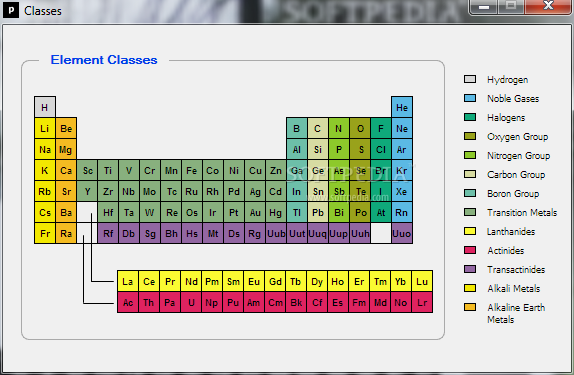
Task: Select the Kr element cell
Action: tap(402, 170)
